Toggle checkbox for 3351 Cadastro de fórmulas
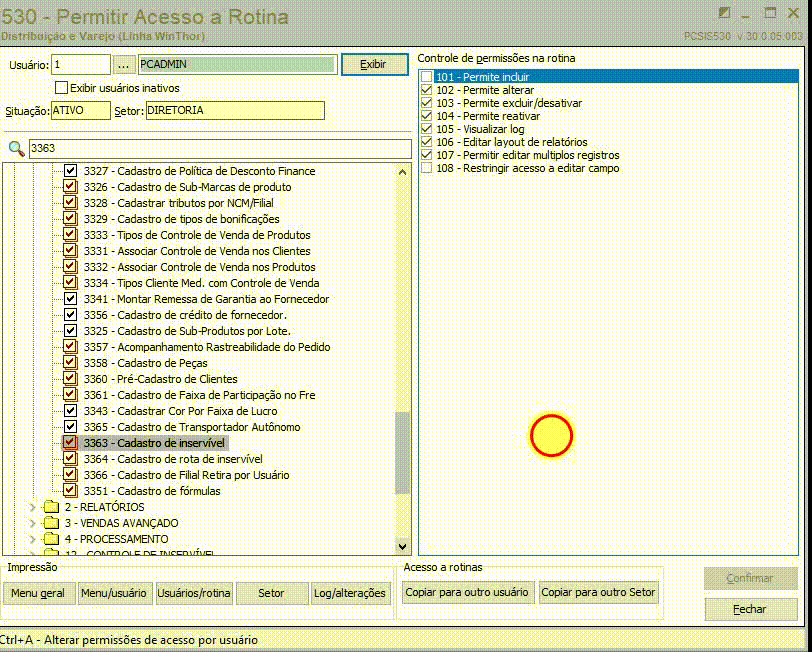812x652 pixels. (70, 490)
